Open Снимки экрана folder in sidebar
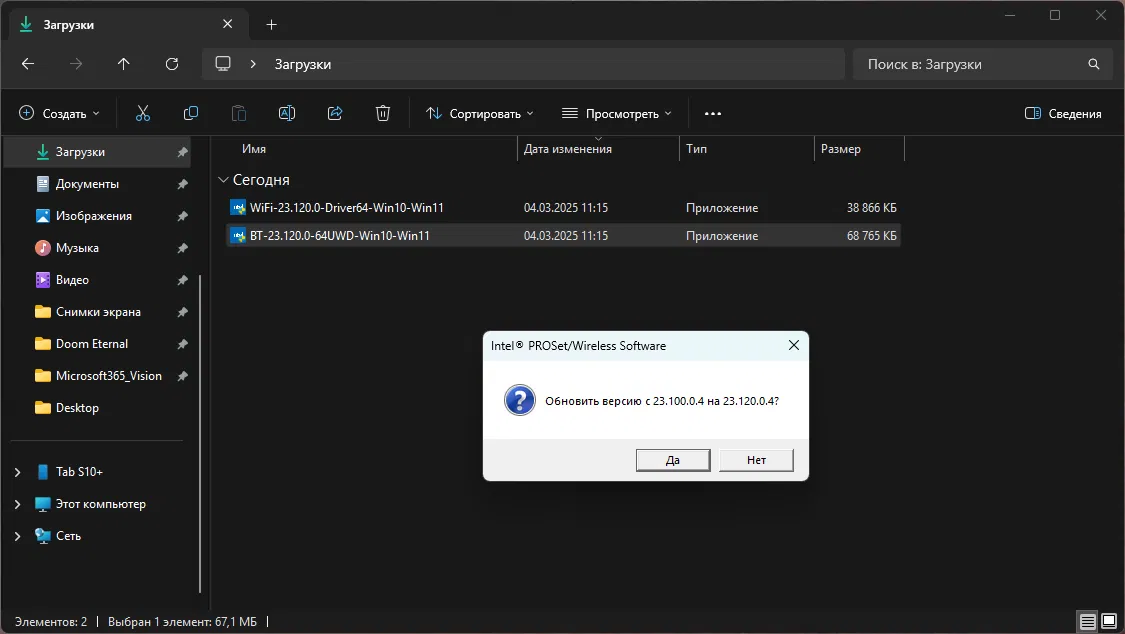 tap(97, 312)
